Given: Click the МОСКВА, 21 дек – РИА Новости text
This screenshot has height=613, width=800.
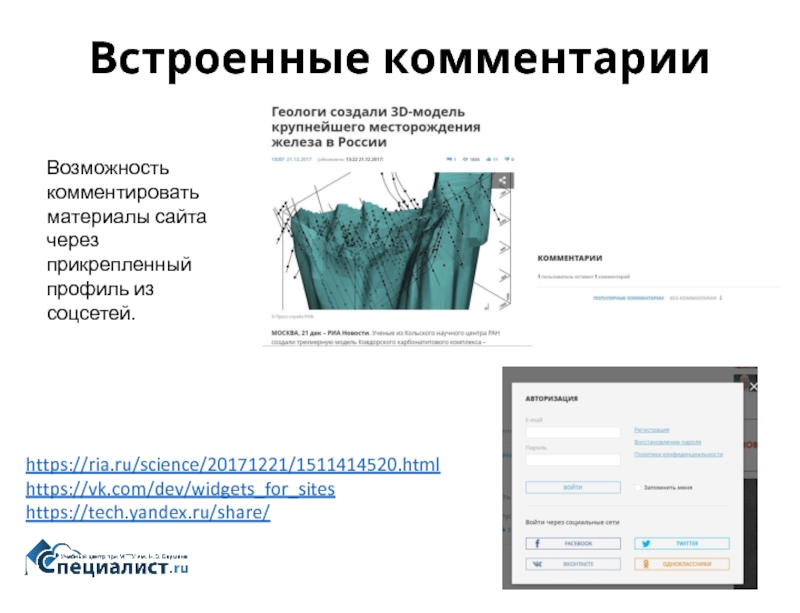Looking at the screenshot, I should 320,333.
